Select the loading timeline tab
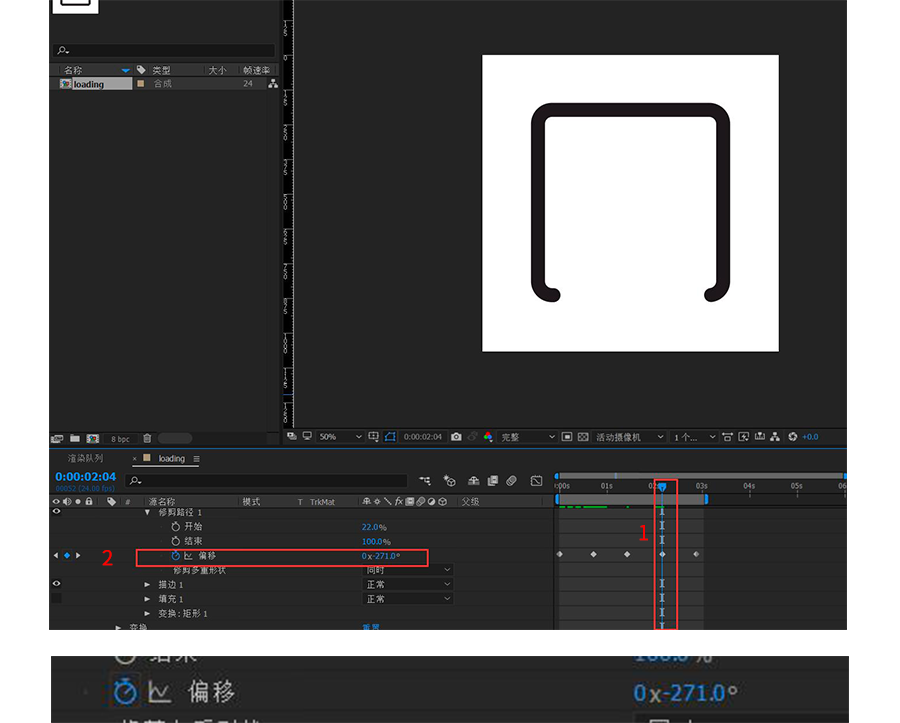 [x=171, y=459]
